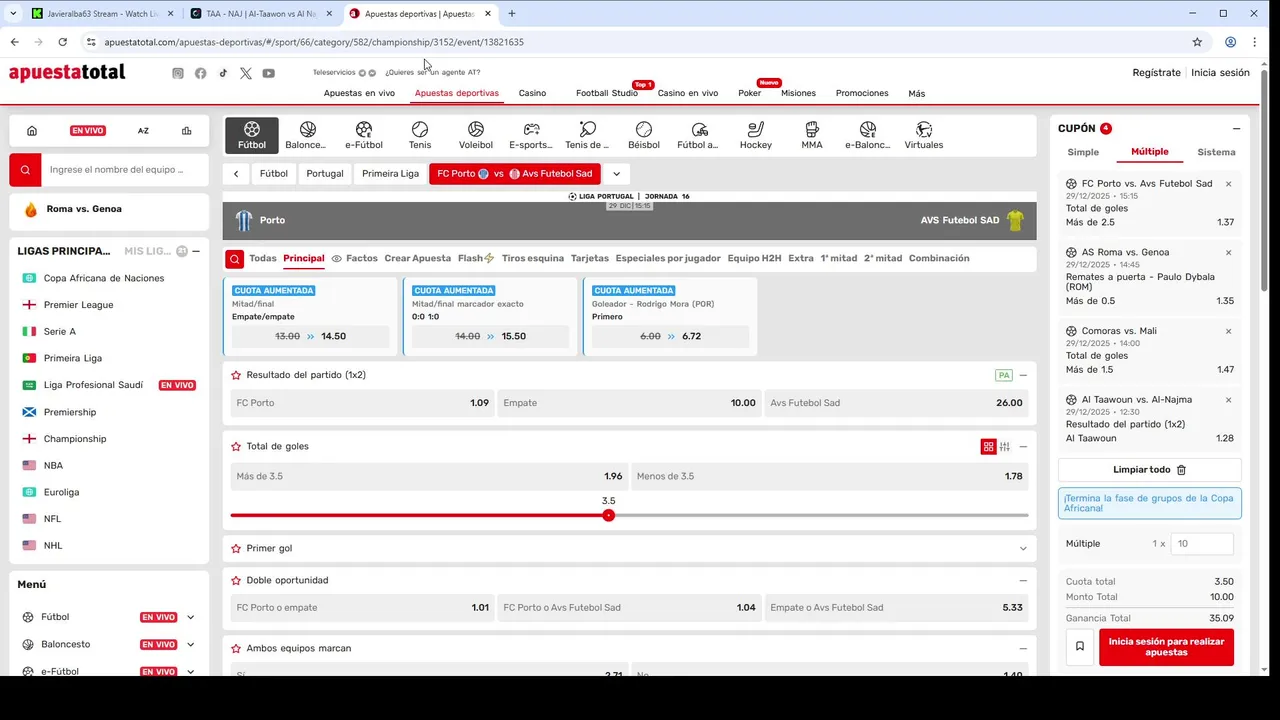Click the Inicia sesión link
Viewport: 1280px width, 720px height.
[1220, 73]
